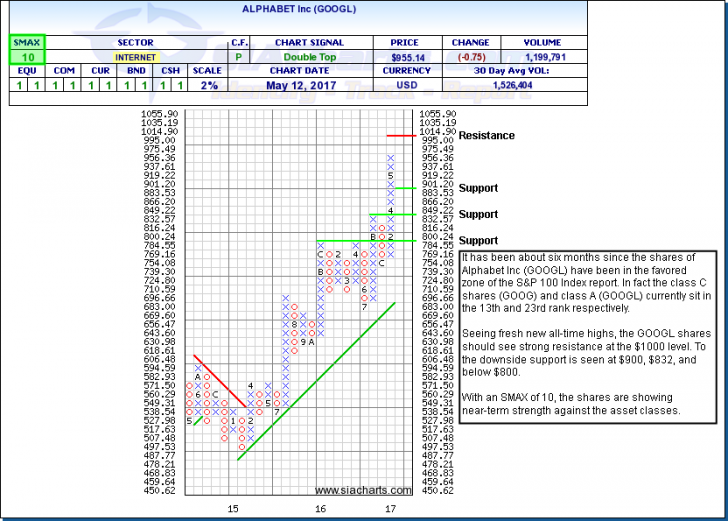Screen dimensions: 728x521
Task: Click the Support label beside 849.22
Action: [478, 214]
